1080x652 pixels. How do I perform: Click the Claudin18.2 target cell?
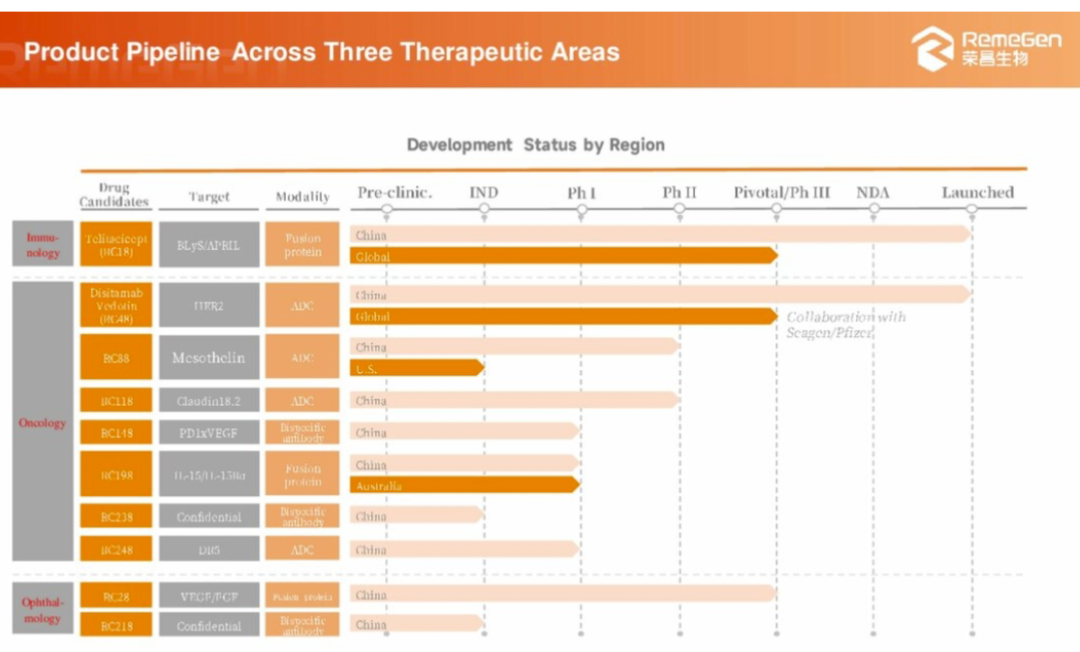click(x=208, y=401)
